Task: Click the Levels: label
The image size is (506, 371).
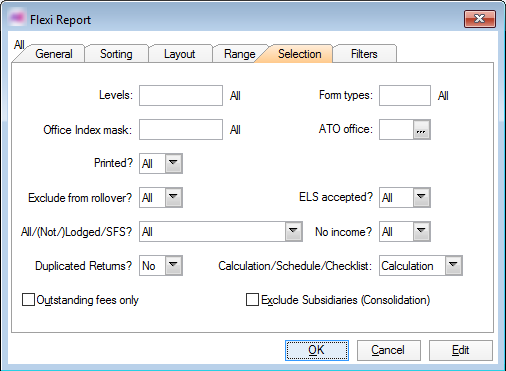Action: tap(116, 95)
